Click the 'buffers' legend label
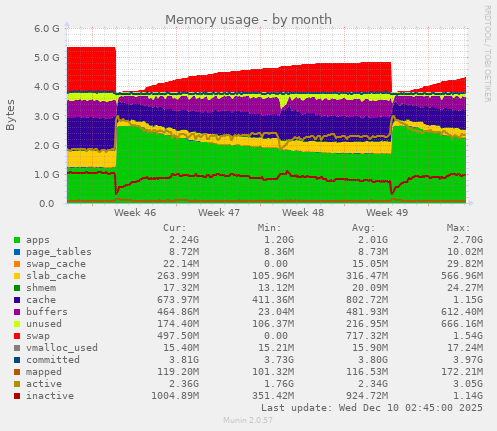This screenshot has width=497, height=431. point(47,312)
